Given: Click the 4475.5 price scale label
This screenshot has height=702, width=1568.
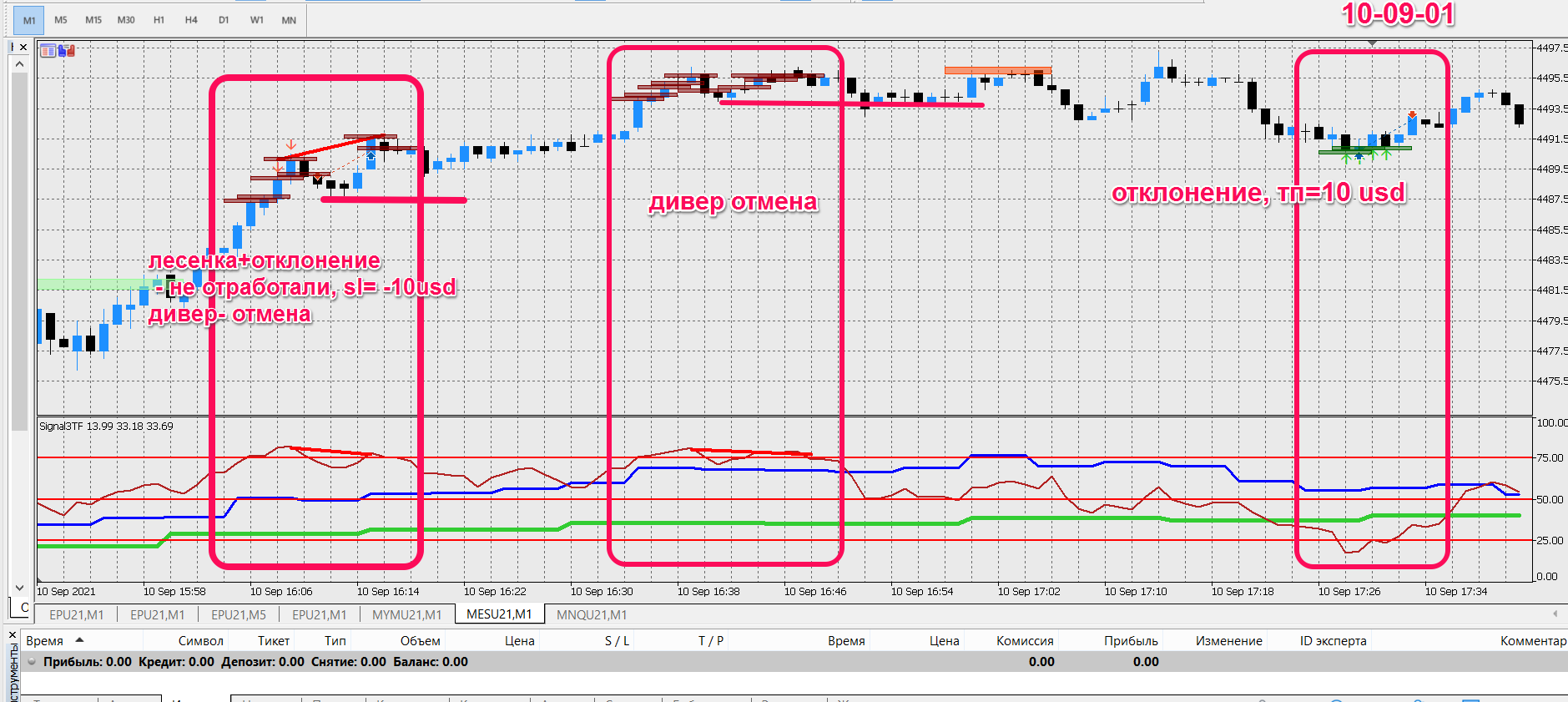Looking at the screenshot, I should pos(1551,381).
